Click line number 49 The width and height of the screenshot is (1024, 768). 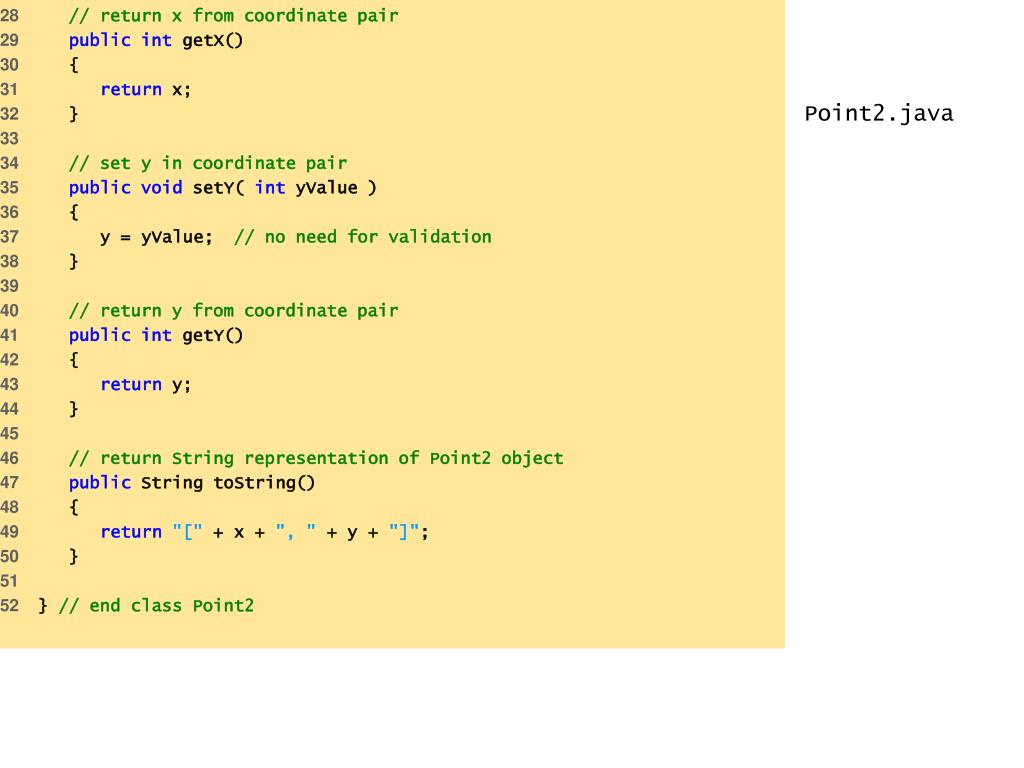(10, 532)
